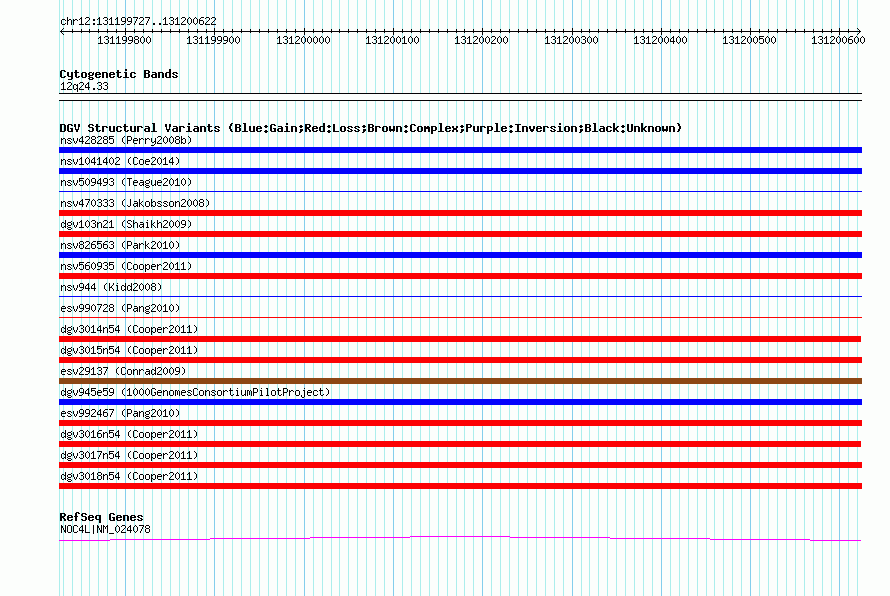Image resolution: width=890 pixels, height=596 pixels.
Task: Click the blue gain bar under nsv428285
Action: click(460, 150)
